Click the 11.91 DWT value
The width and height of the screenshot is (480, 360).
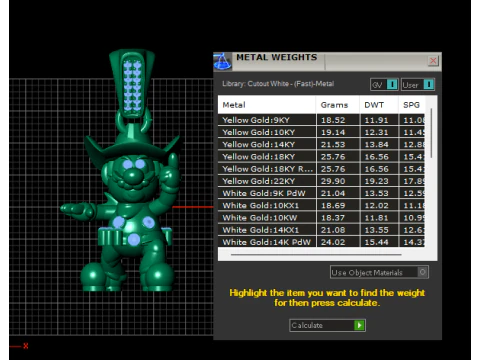(376, 120)
